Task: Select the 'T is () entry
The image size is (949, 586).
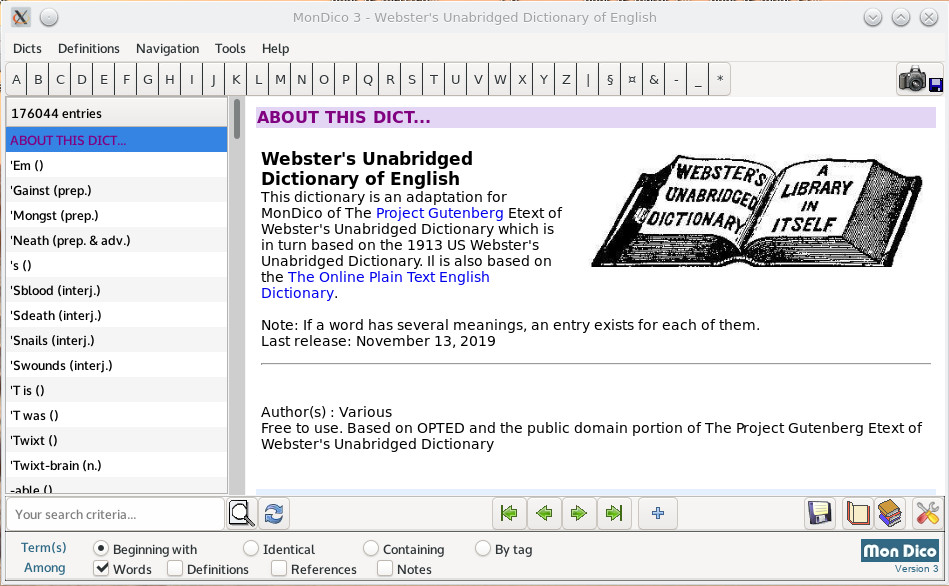Action: pos(116,390)
